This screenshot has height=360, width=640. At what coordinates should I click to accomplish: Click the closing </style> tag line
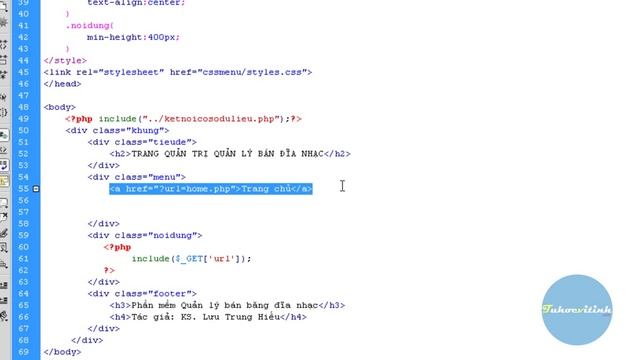point(65,60)
